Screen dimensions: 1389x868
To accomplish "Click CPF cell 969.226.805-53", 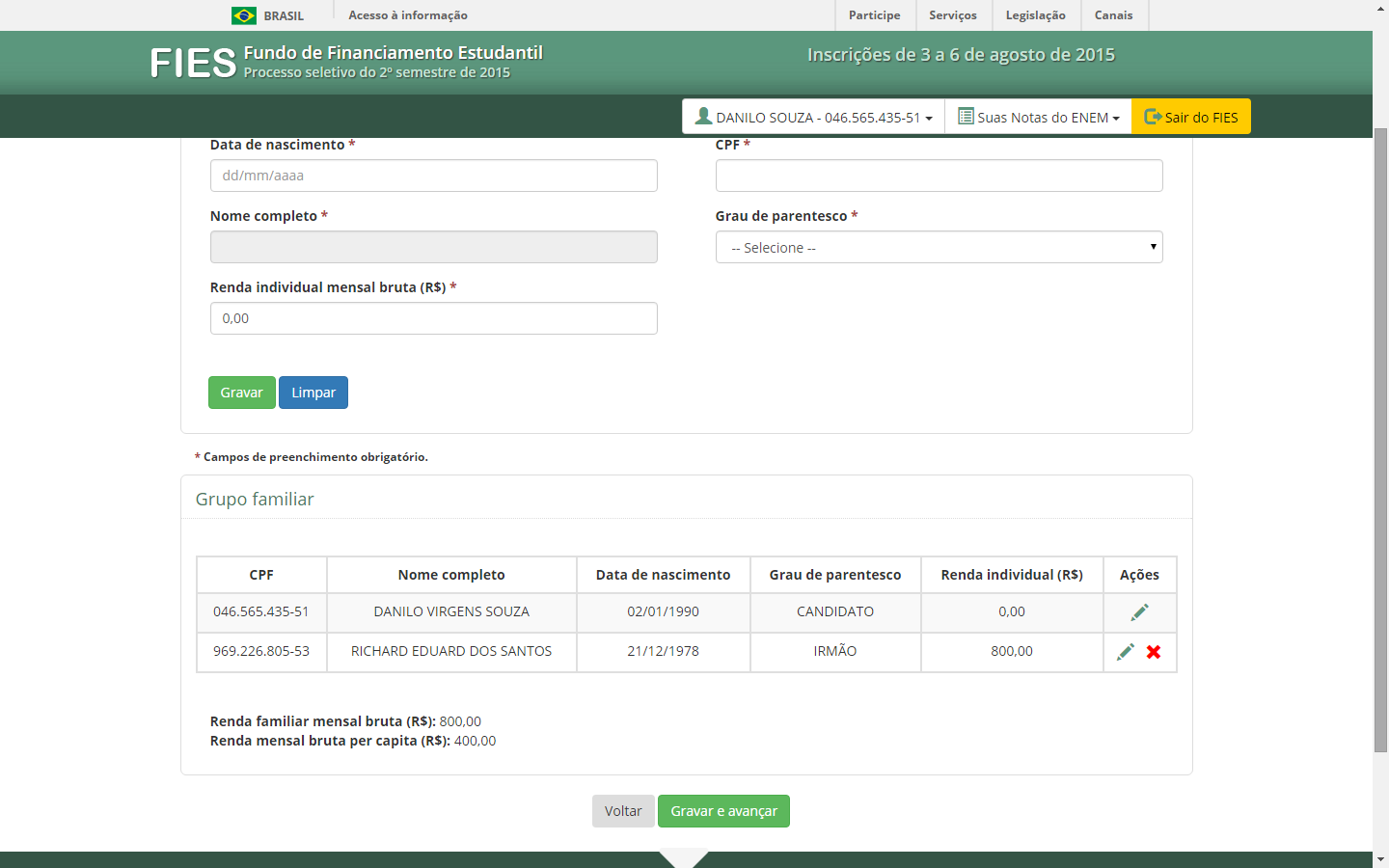I will click(x=261, y=651).
